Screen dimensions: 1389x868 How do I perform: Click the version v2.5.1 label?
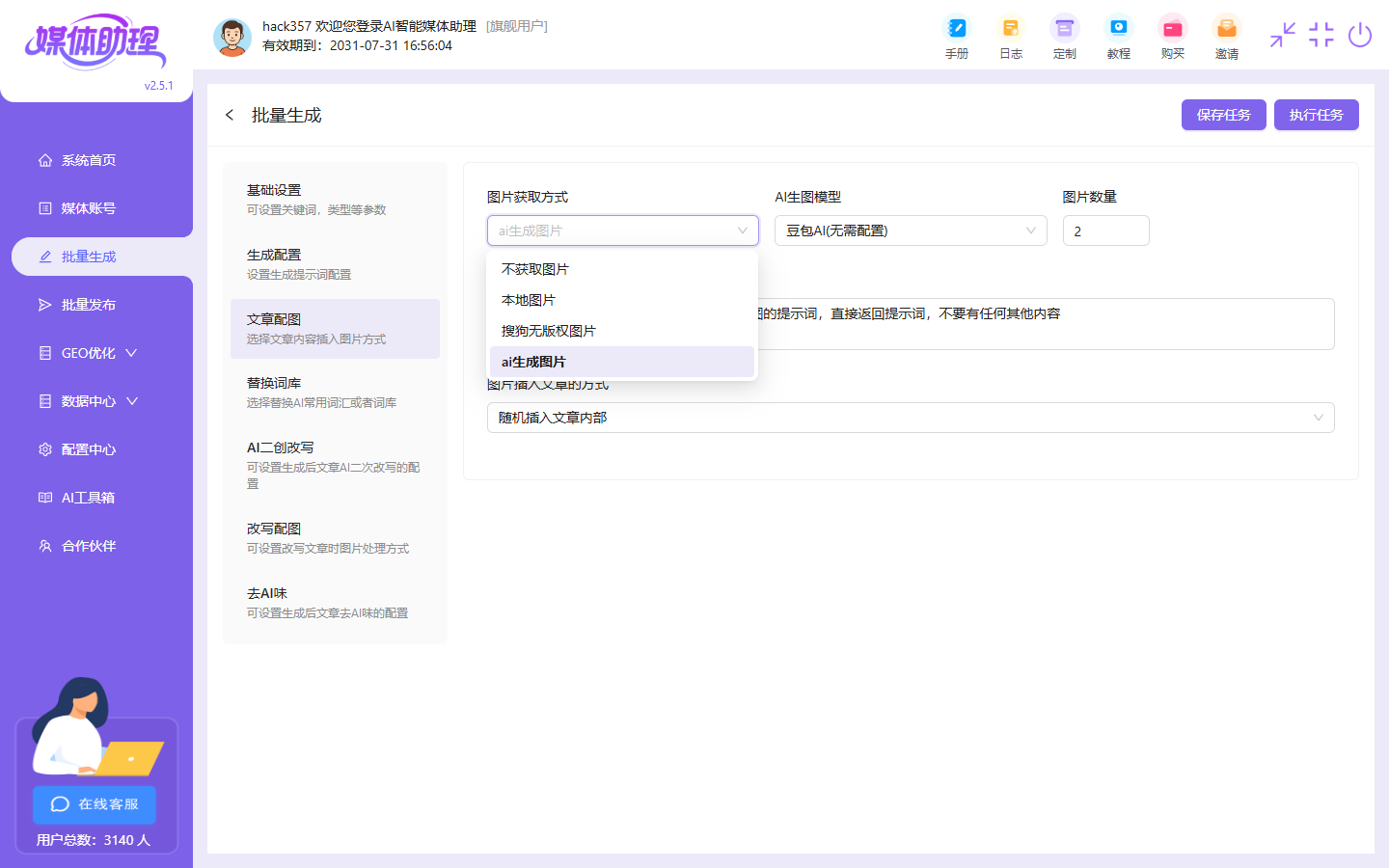pyautogui.click(x=159, y=86)
